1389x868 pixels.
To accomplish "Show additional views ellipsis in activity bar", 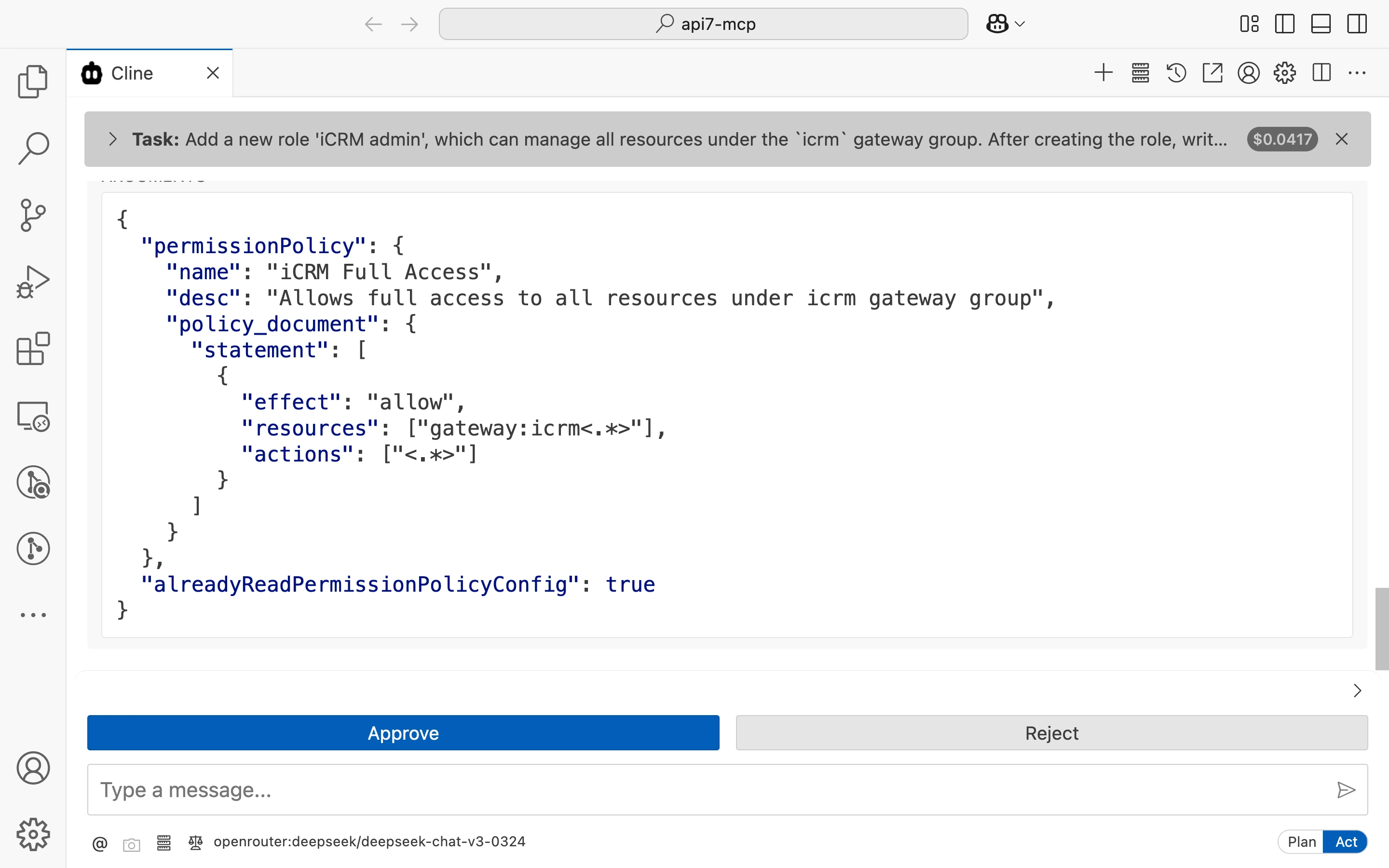I will 33,615.
